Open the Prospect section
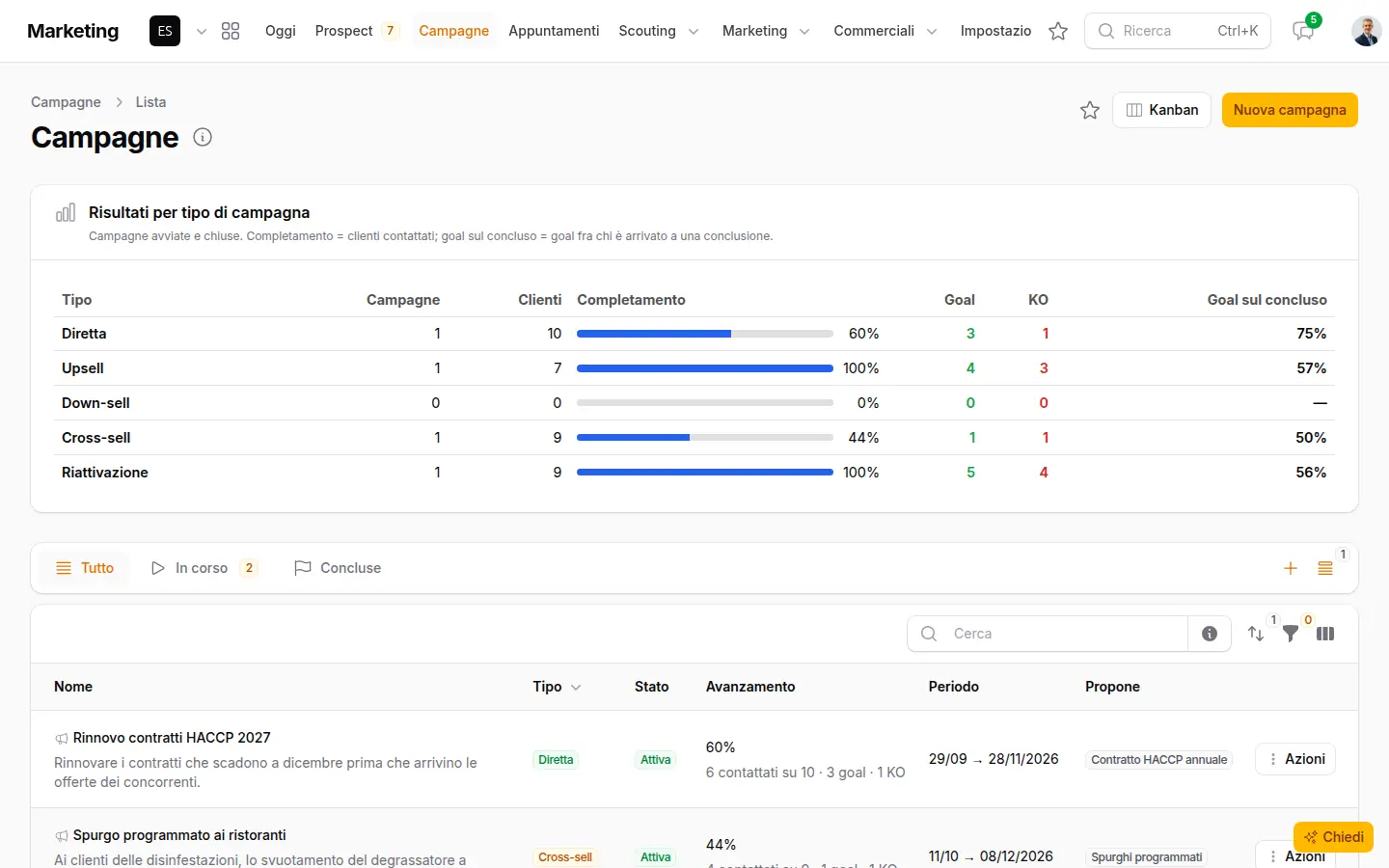The height and width of the screenshot is (868, 1389). [x=357, y=31]
